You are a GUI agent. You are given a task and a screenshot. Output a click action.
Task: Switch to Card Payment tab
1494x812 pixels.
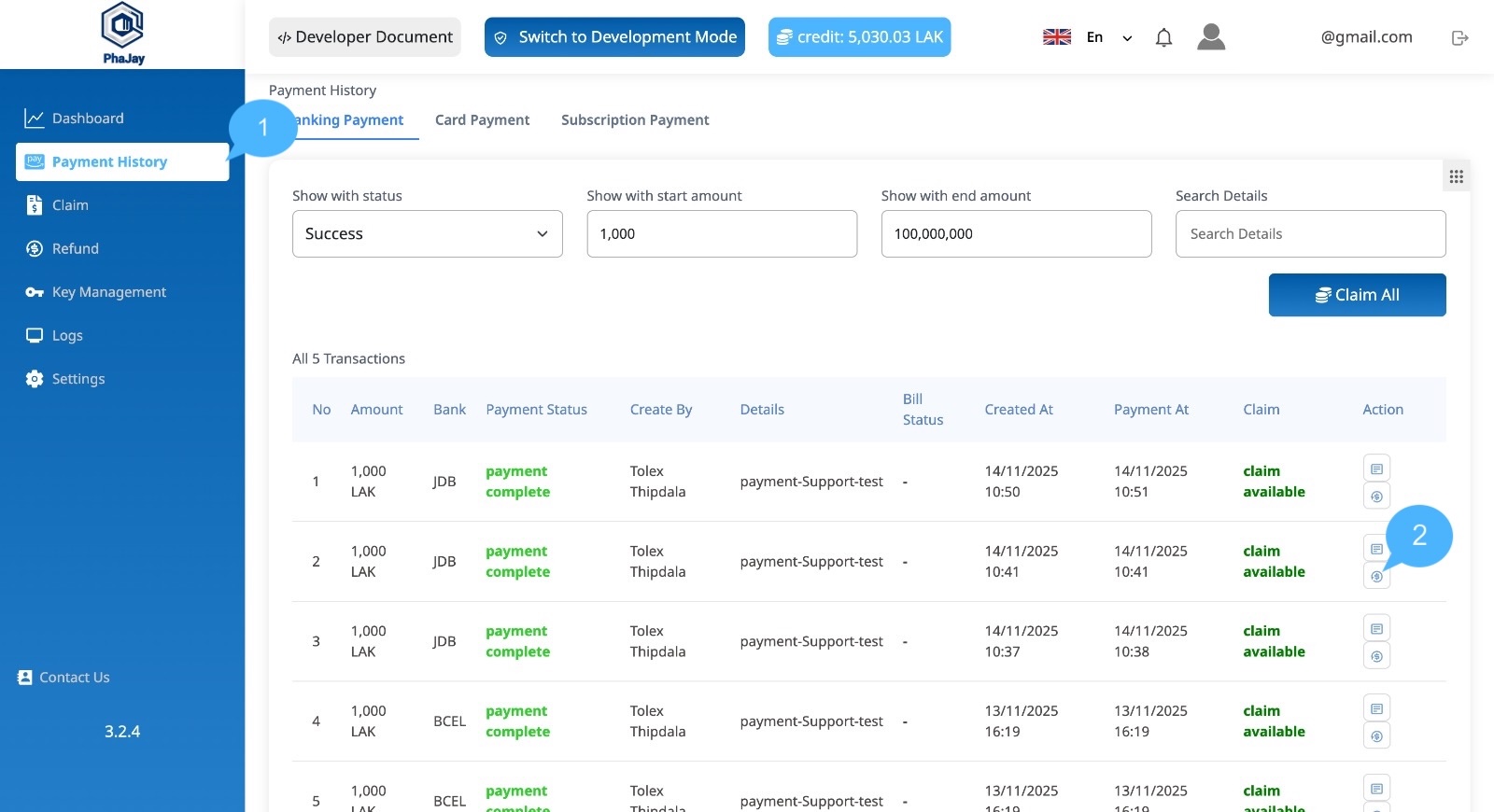[x=482, y=120]
